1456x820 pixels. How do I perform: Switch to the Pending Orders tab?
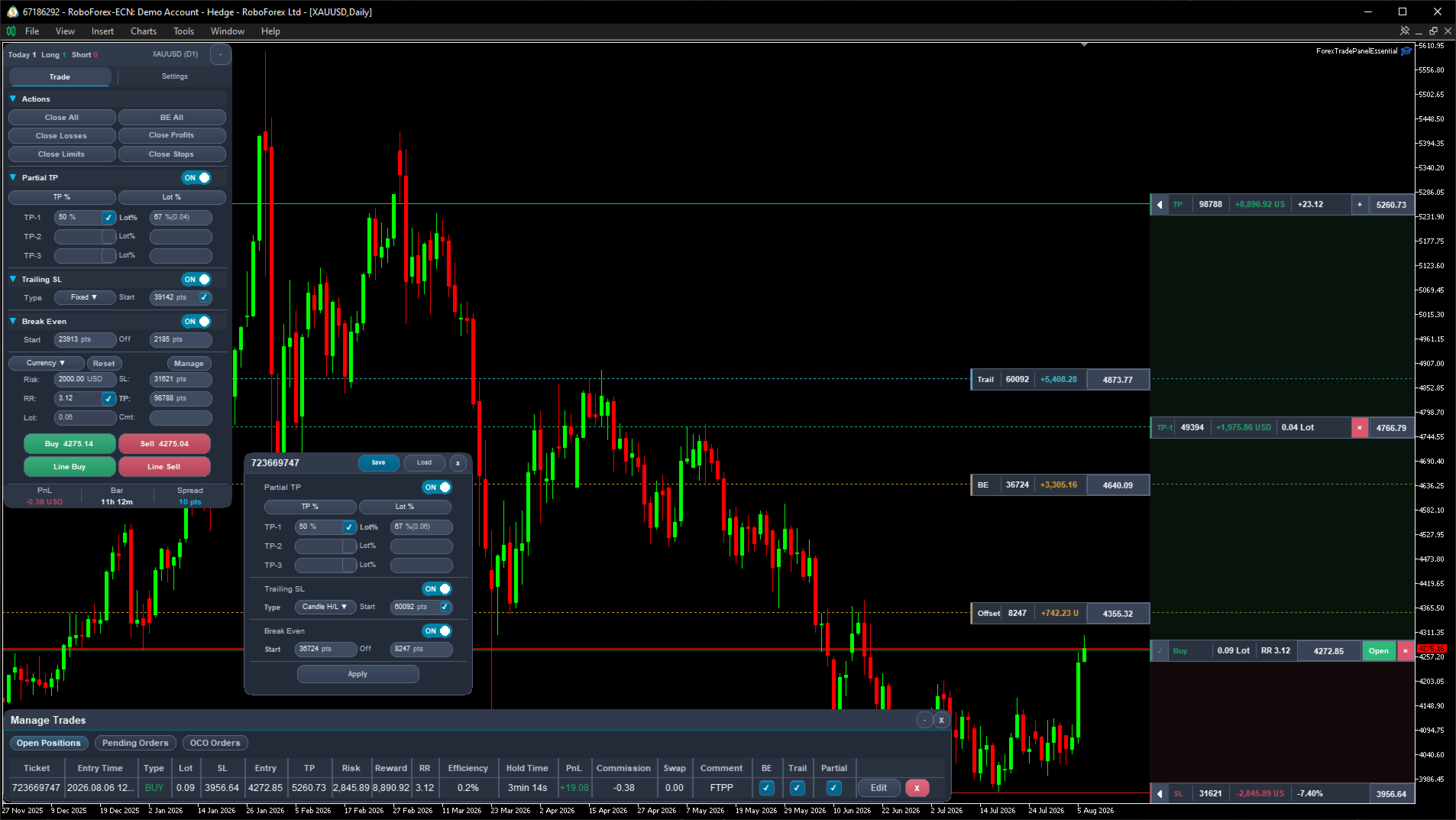(x=135, y=743)
